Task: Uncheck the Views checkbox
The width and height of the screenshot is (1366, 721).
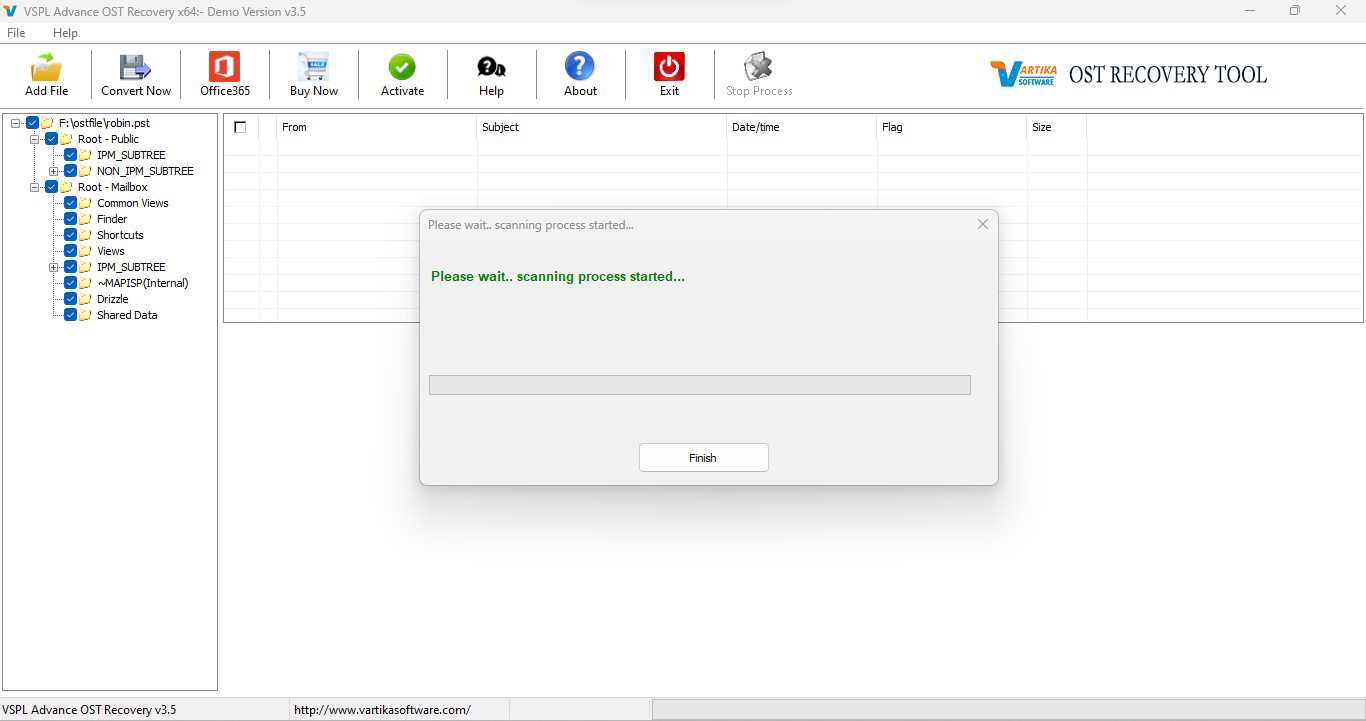Action: tap(70, 251)
